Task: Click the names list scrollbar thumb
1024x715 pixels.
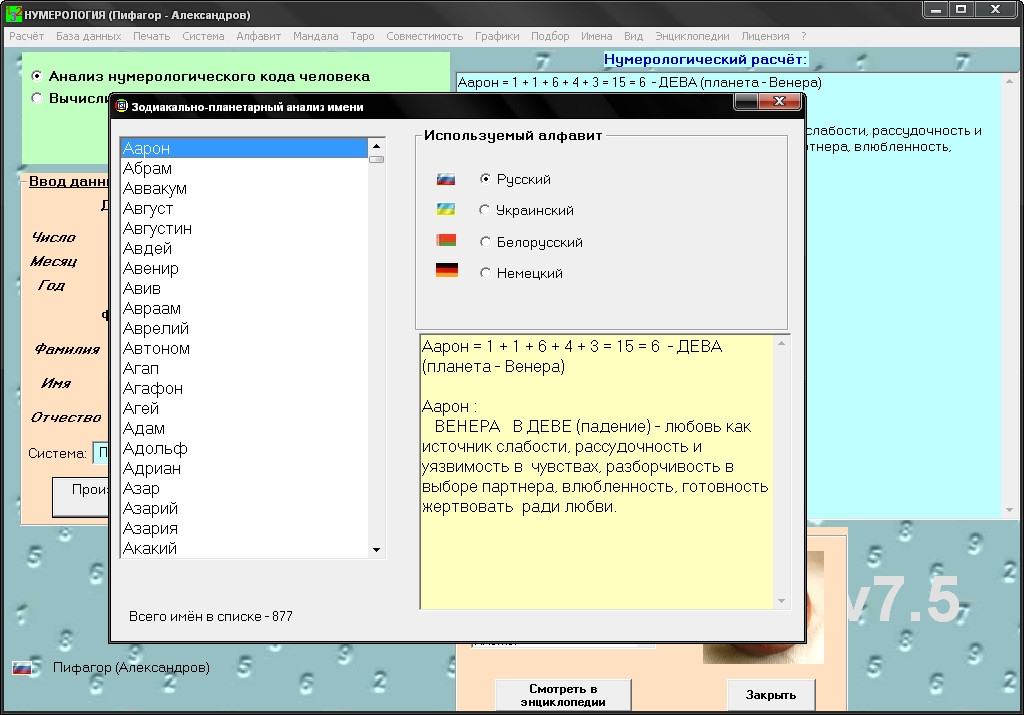Action: [376, 159]
